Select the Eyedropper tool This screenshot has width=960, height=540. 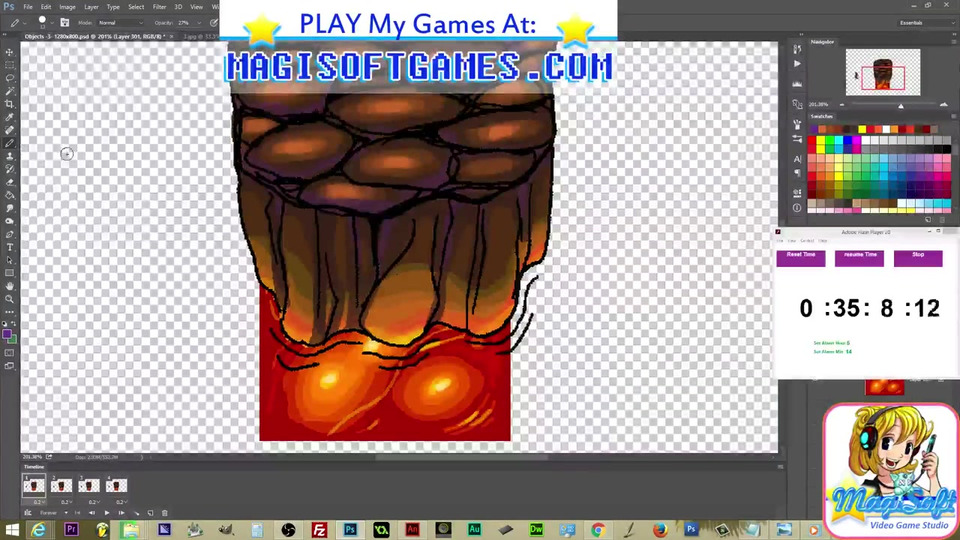pos(9,117)
